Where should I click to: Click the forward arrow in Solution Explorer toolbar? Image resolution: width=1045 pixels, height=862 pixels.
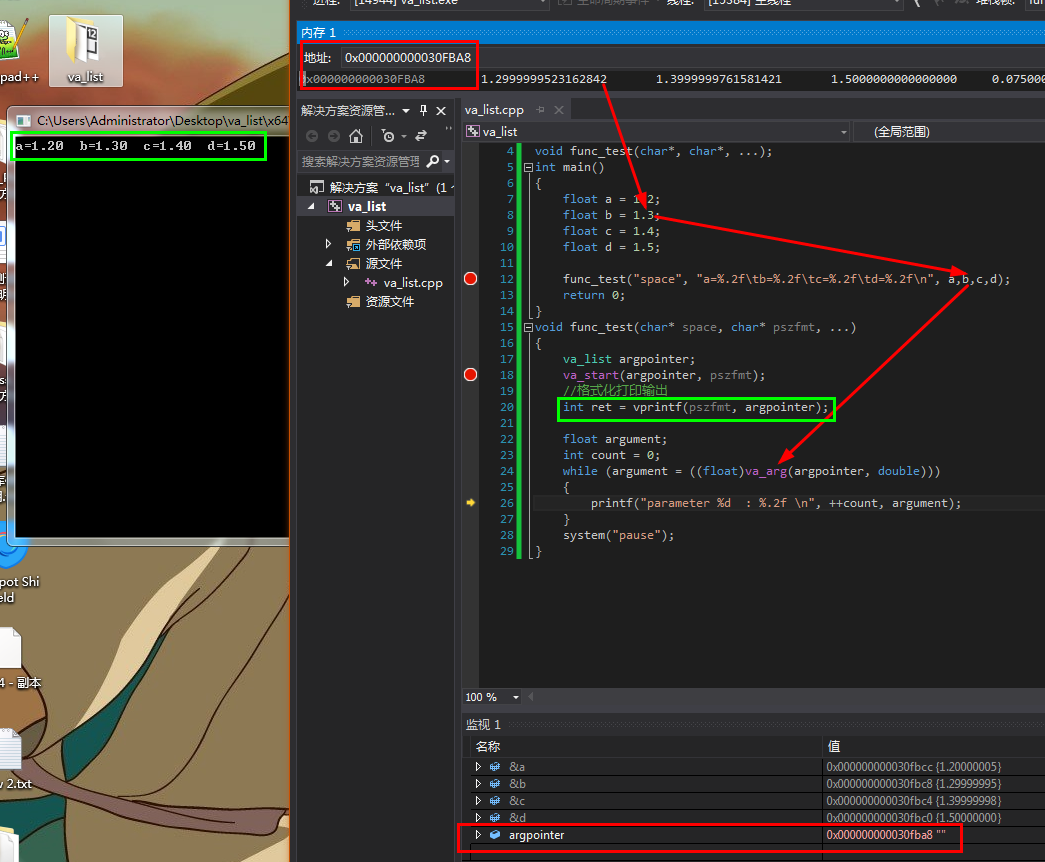[x=334, y=136]
